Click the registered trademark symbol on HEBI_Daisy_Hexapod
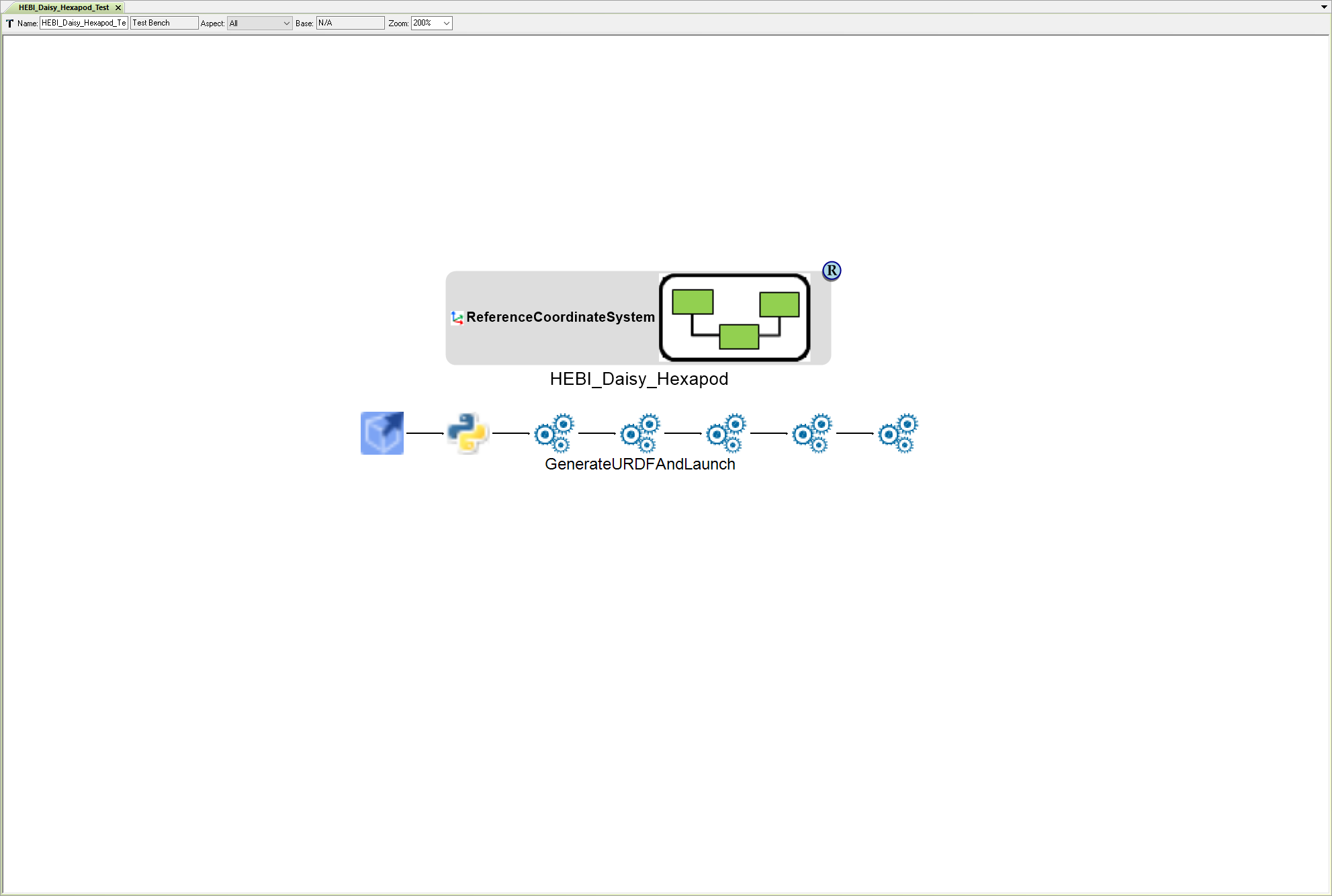1332x896 pixels. coord(832,270)
